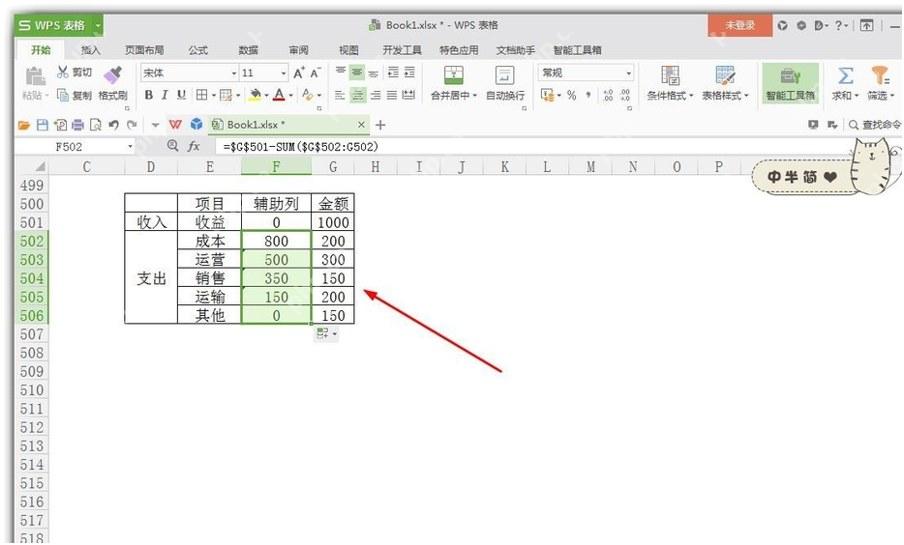Viewport: 904px width, 545px height.
Task: Close the Book1.xlsx tab
Action: [361, 125]
